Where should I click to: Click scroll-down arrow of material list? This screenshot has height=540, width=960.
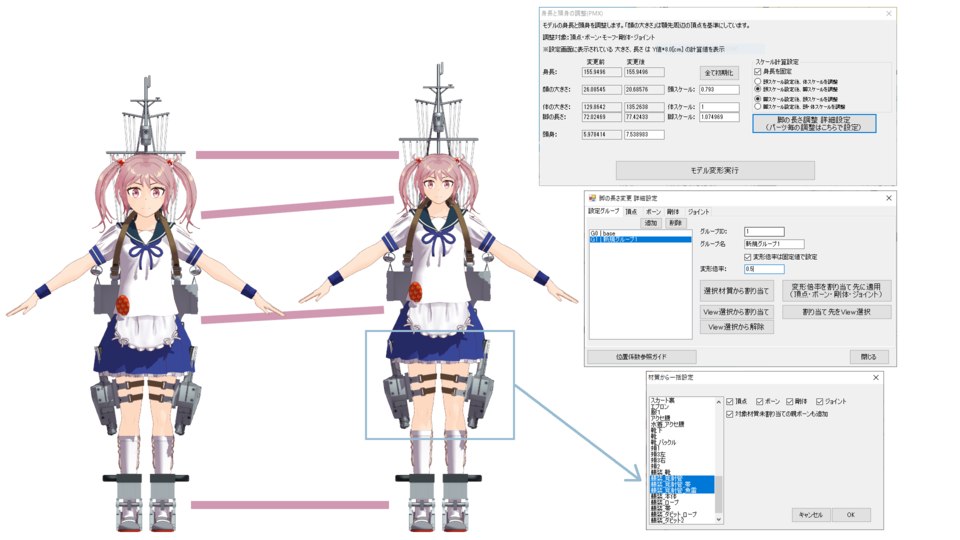tap(719, 519)
